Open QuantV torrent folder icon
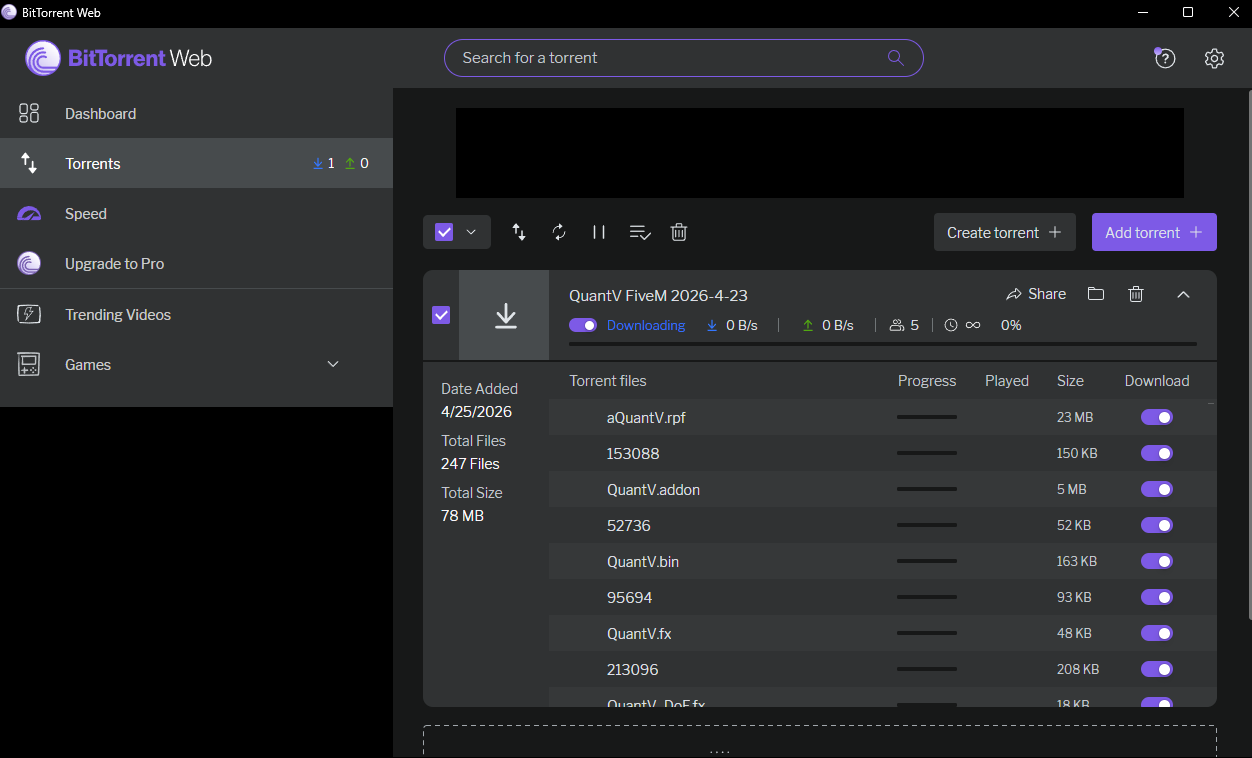The image size is (1252, 758). tap(1096, 294)
